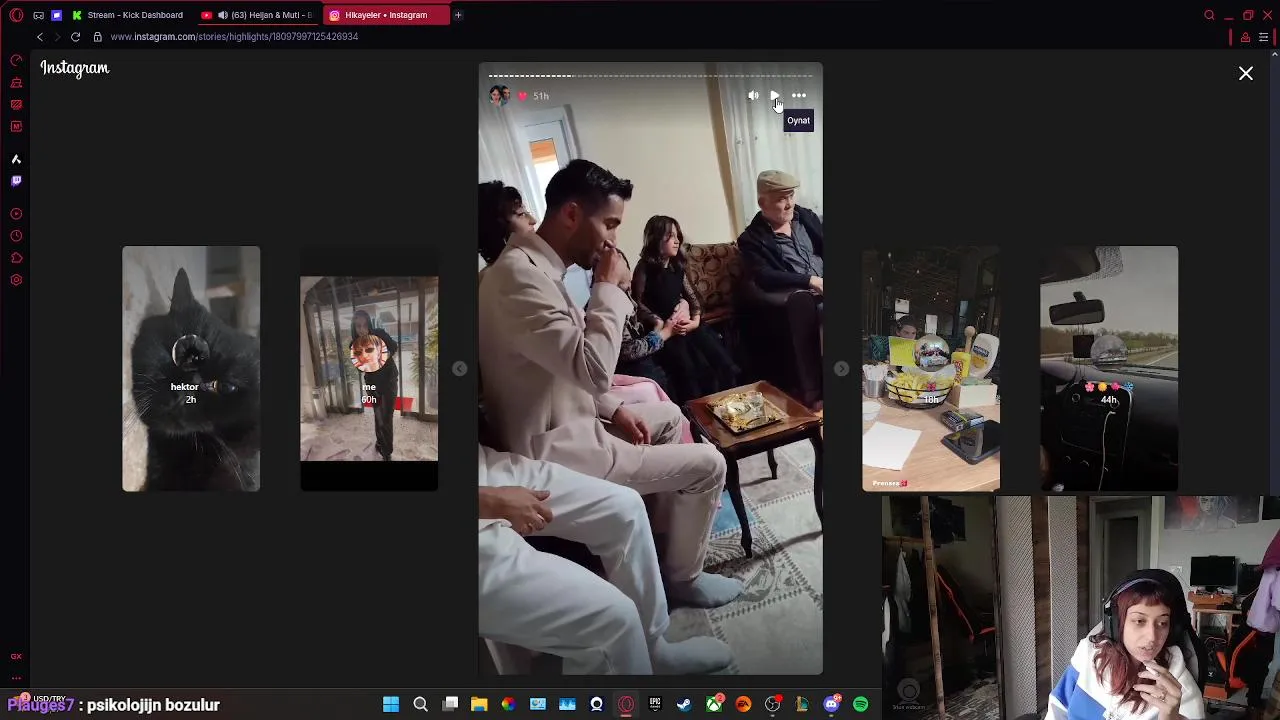The height and width of the screenshot is (720, 1280).
Task: Open Settings gear icon in sidebar
Action: (x=16, y=280)
